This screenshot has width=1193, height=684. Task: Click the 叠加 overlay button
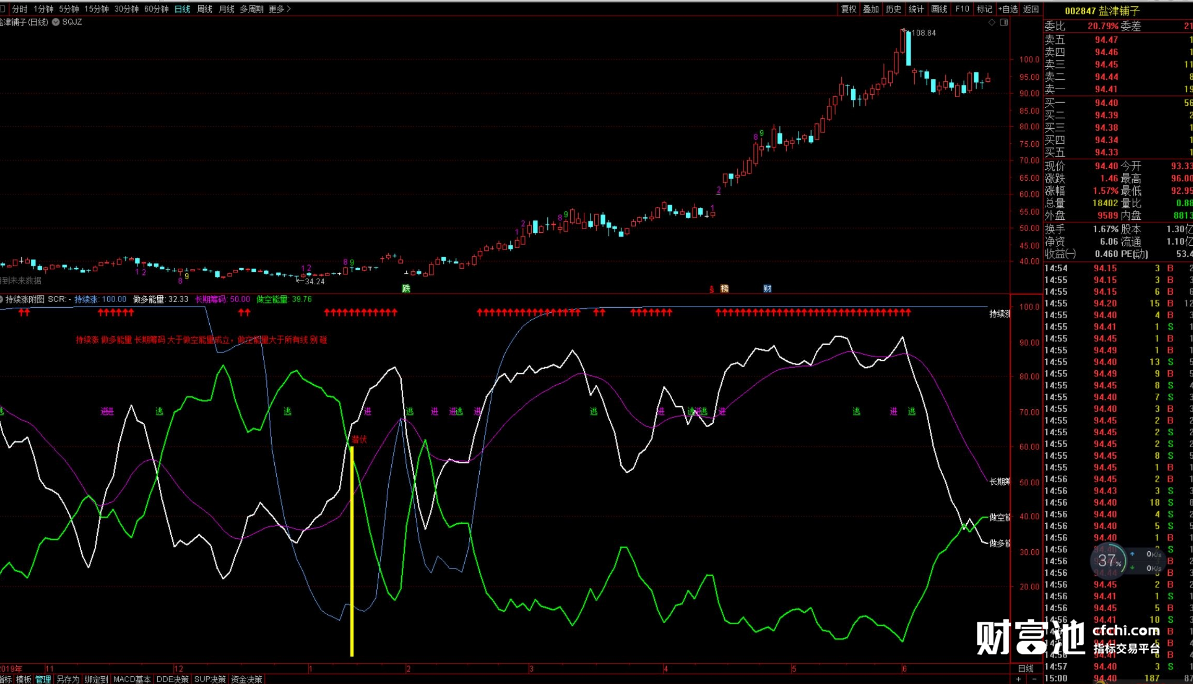(871, 9)
